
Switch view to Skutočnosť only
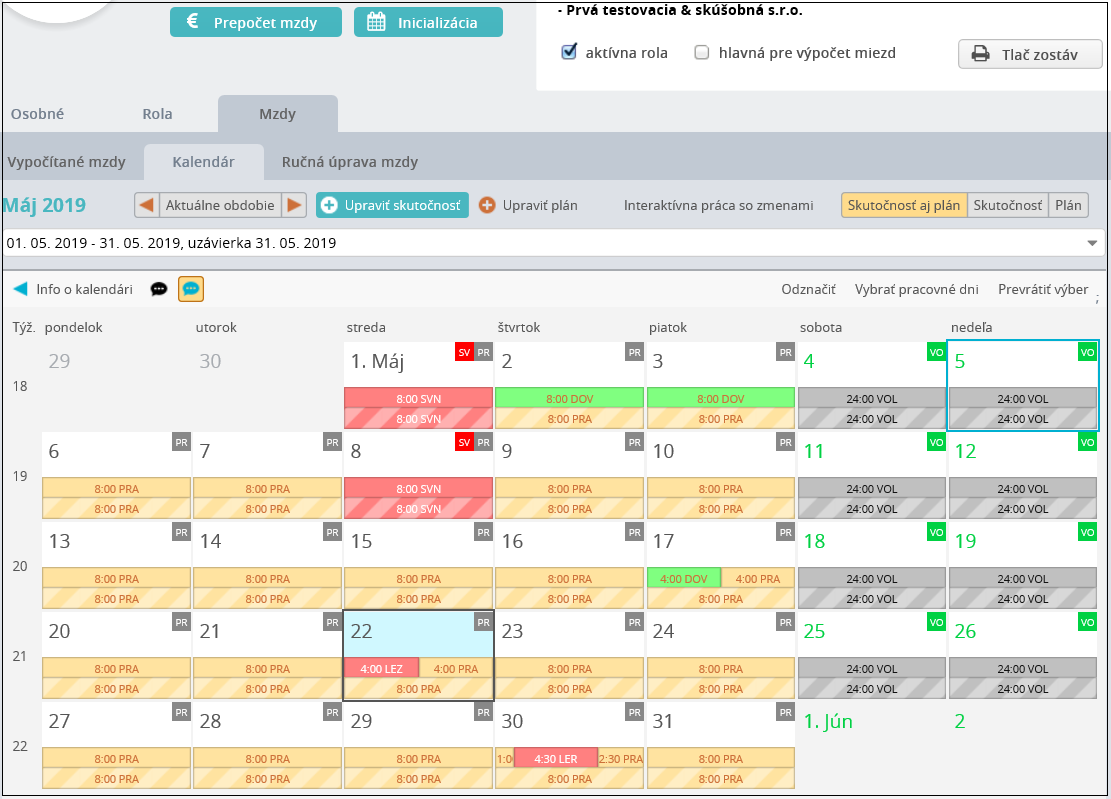tap(1007, 205)
